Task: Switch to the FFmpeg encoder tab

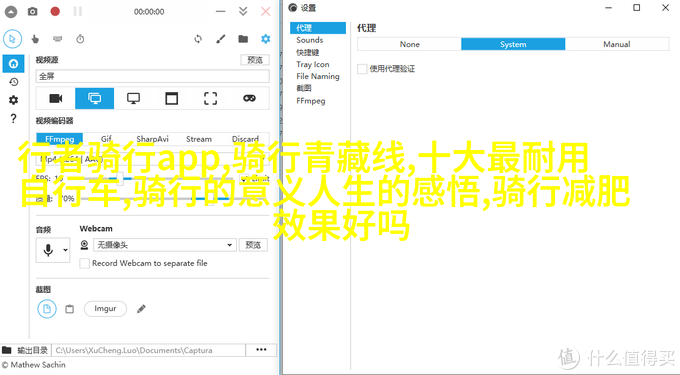Action: coord(60,139)
